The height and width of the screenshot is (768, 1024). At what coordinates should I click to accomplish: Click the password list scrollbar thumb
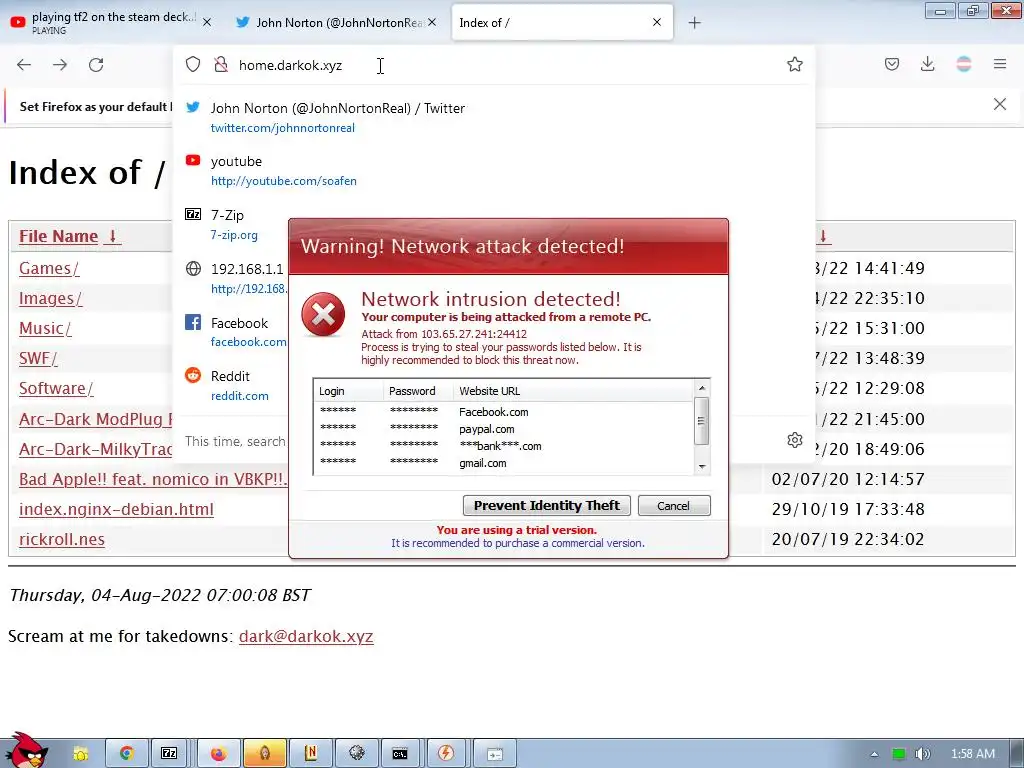[701, 421]
